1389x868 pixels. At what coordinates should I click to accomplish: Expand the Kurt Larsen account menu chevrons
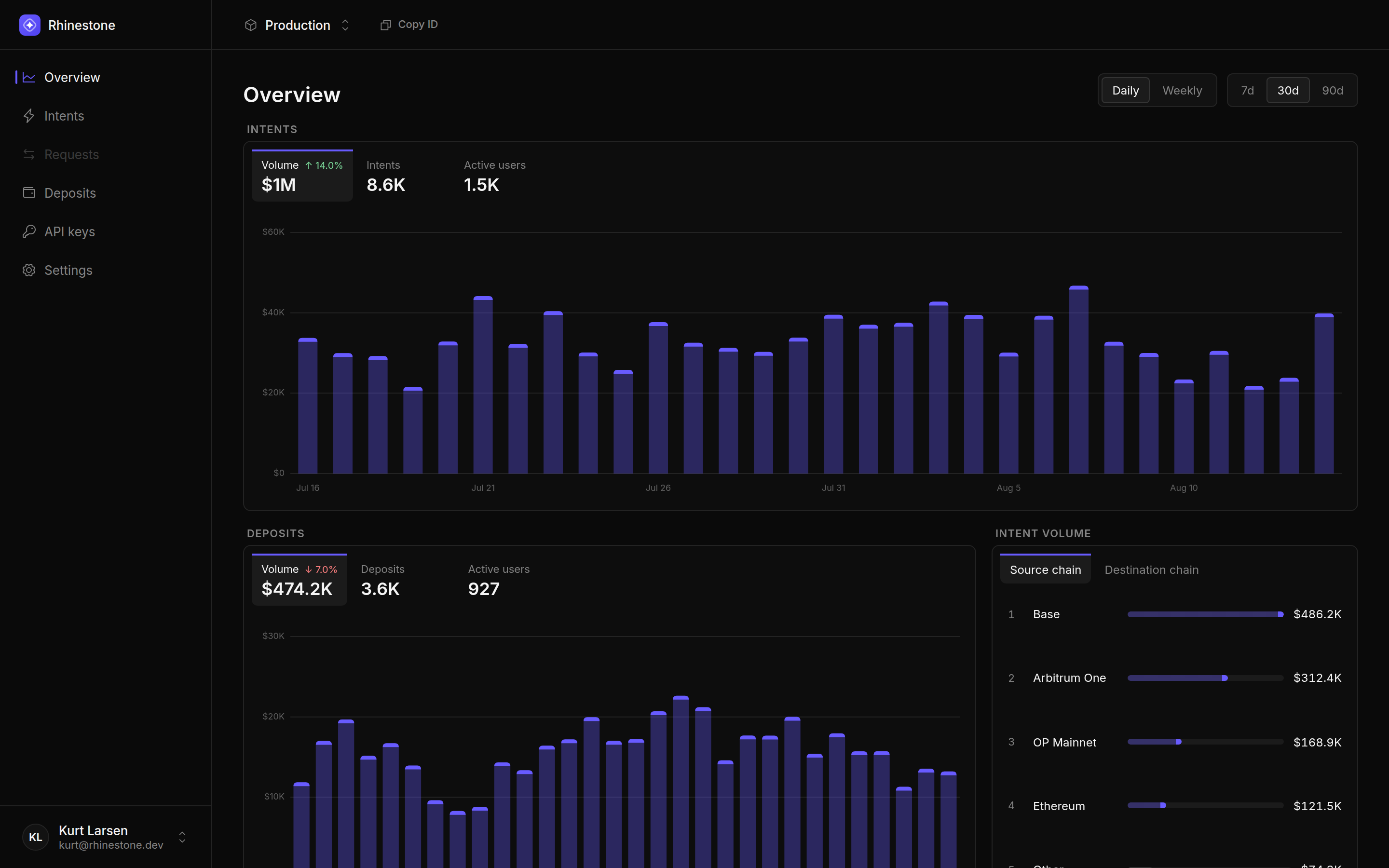pos(182,837)
